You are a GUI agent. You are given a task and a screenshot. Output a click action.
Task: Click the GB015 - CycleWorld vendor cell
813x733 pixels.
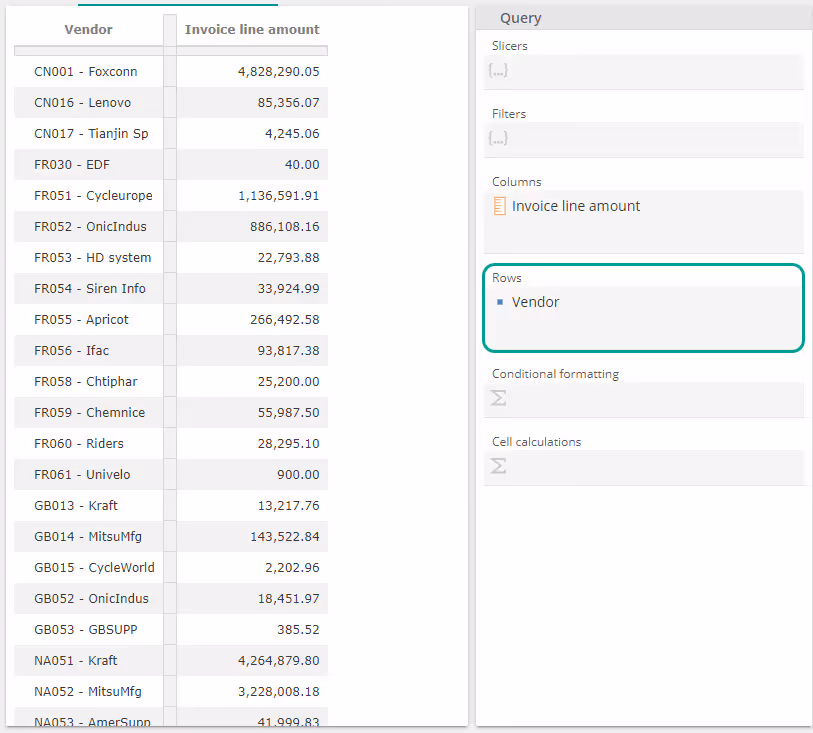point(94,568)
